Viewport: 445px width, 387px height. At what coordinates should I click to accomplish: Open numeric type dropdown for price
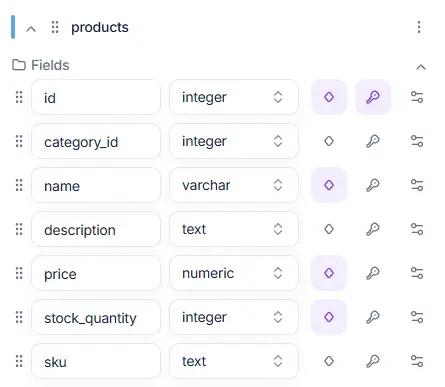[234, 273]
